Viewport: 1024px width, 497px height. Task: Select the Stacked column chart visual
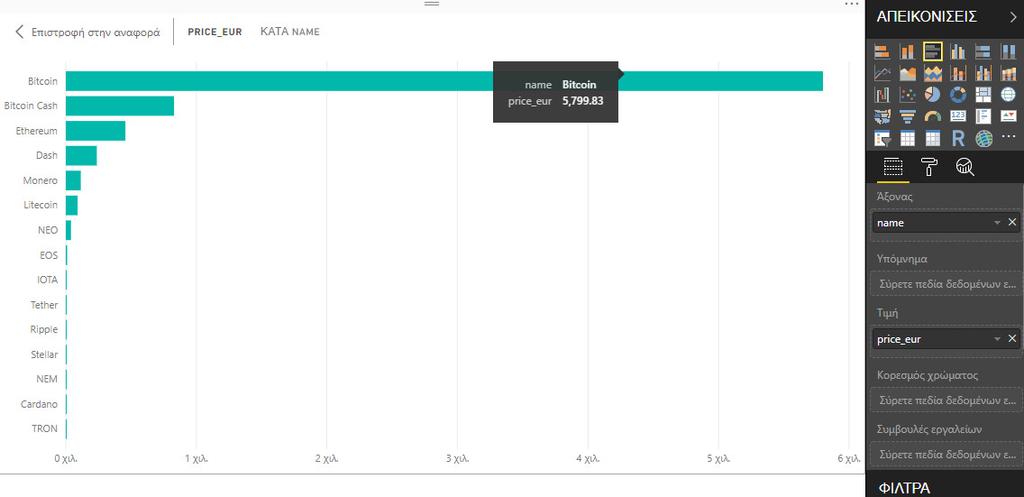(x=907, y=52)
